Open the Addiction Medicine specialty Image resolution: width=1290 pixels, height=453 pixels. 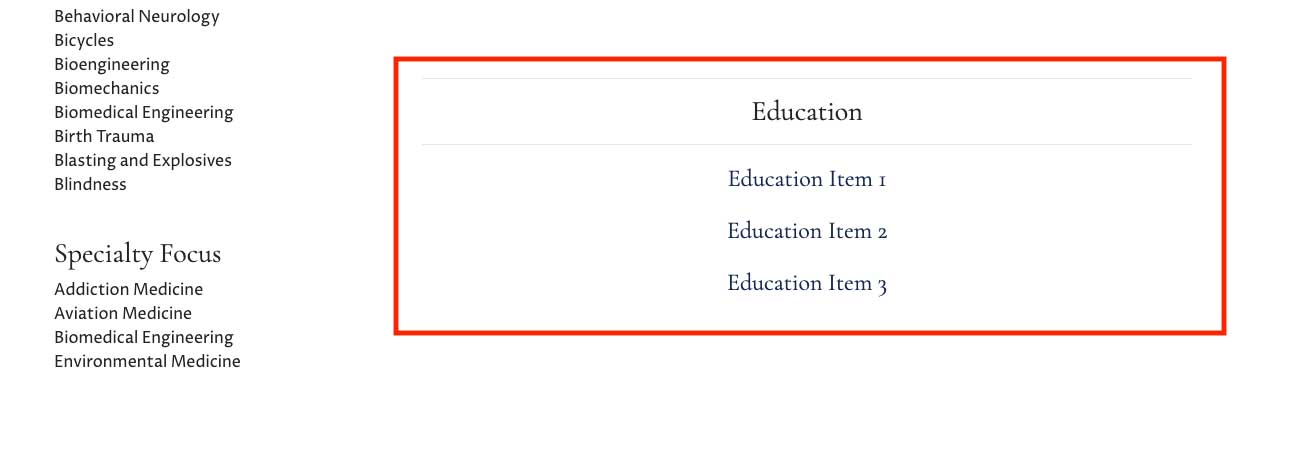pos(128,290)
